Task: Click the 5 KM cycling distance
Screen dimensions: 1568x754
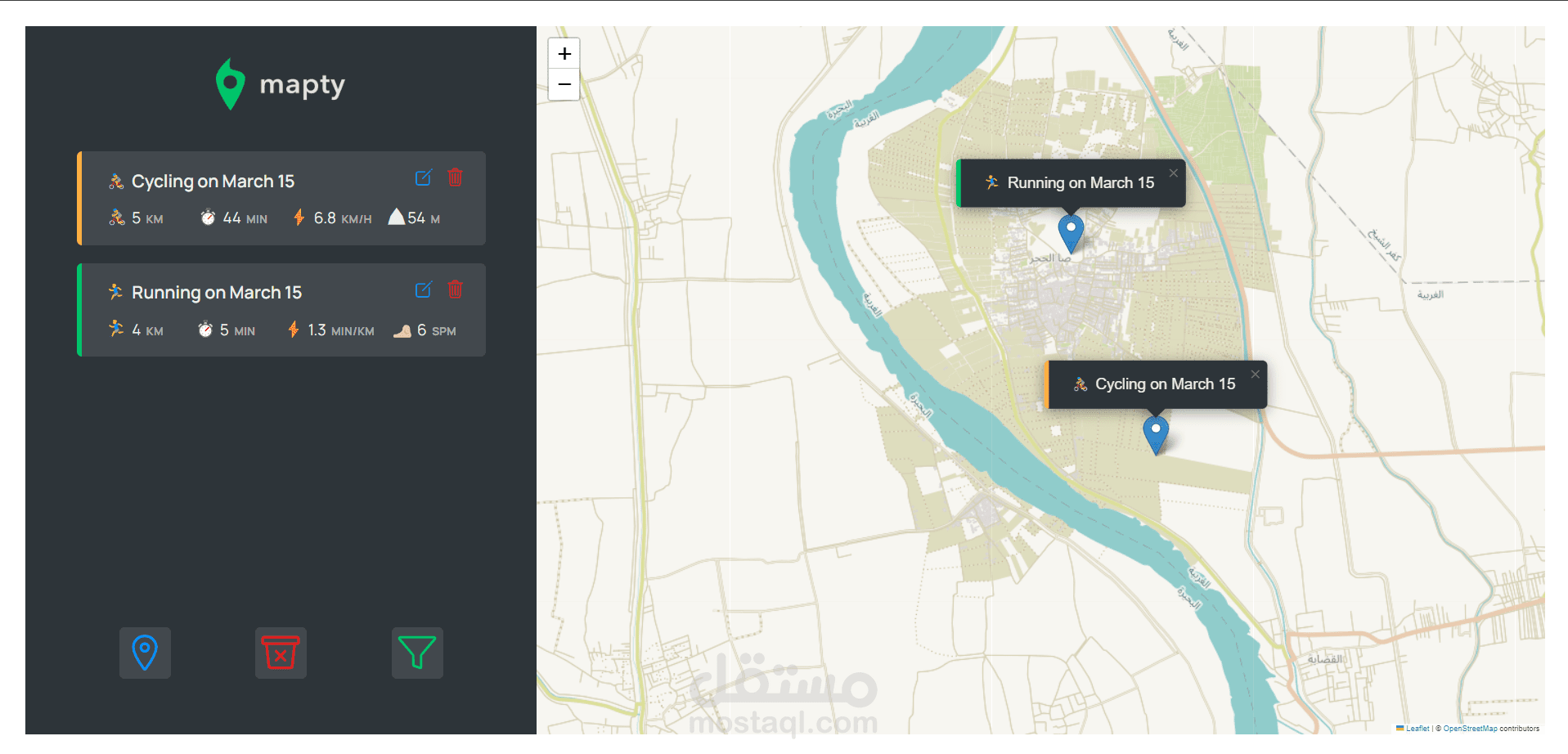Action: coord(147,218)
